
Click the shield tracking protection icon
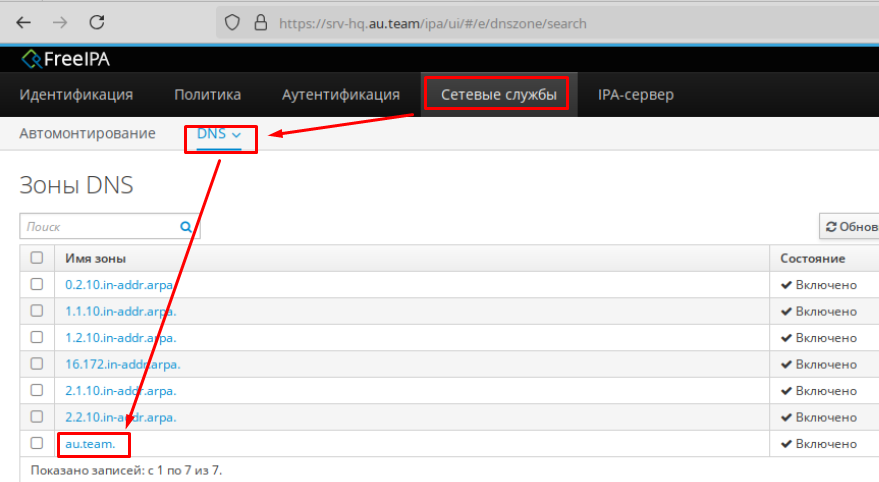pyautogui.click(x=232, y=22)
